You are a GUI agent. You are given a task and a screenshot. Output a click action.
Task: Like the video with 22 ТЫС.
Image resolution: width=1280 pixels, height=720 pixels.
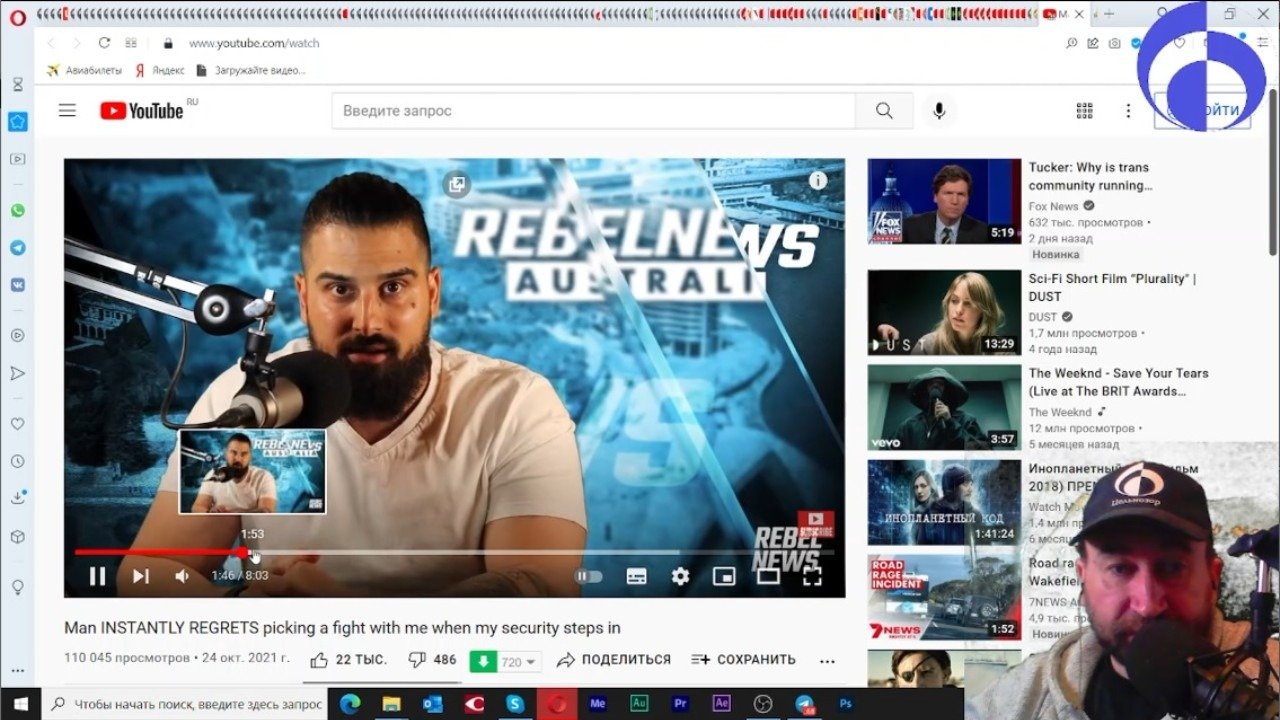pyautogui.click(x=348, y=660)
